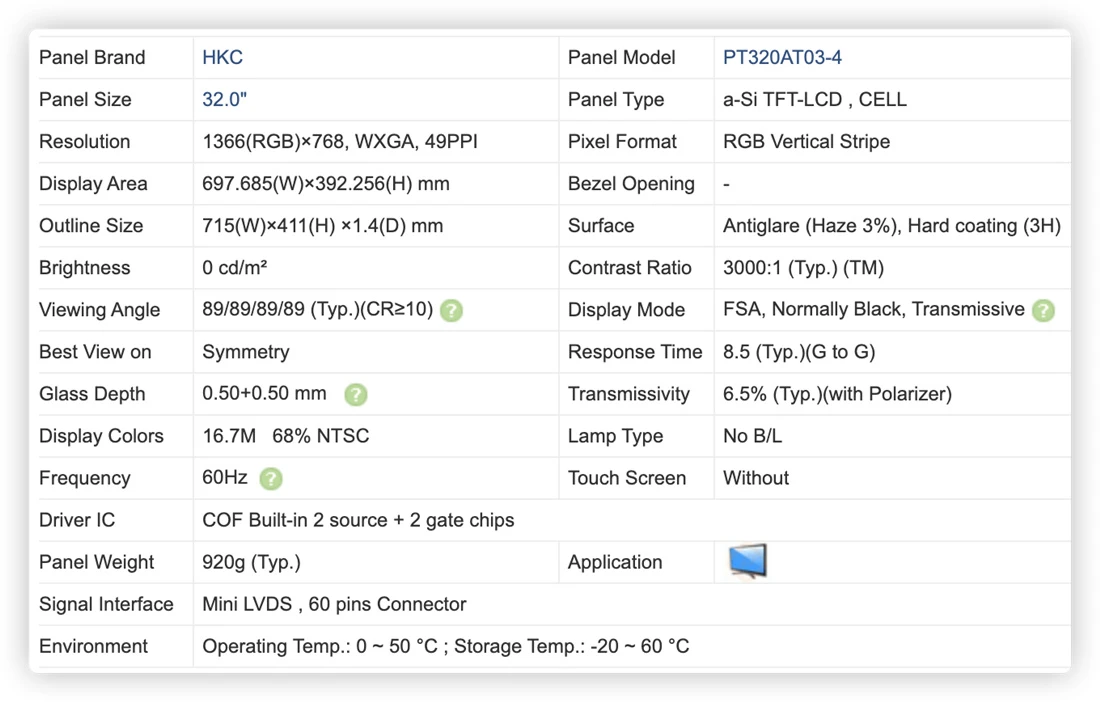Click the Panel Size label
1100x702 pixels.
pos(85,100)
